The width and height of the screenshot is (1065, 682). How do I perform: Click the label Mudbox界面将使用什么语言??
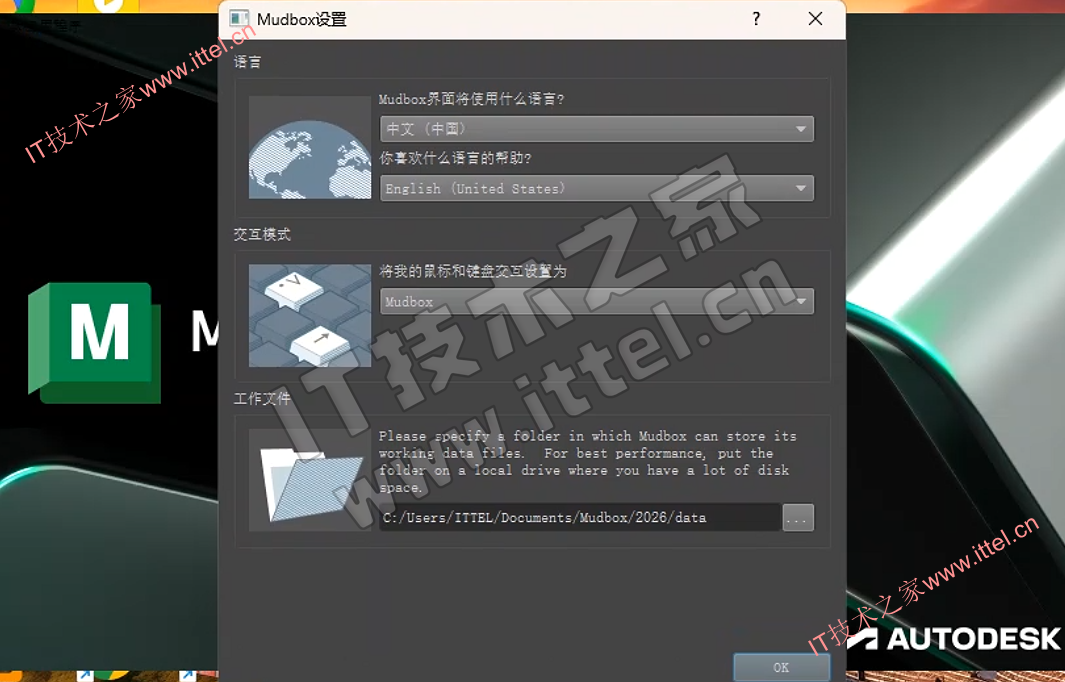471,99
